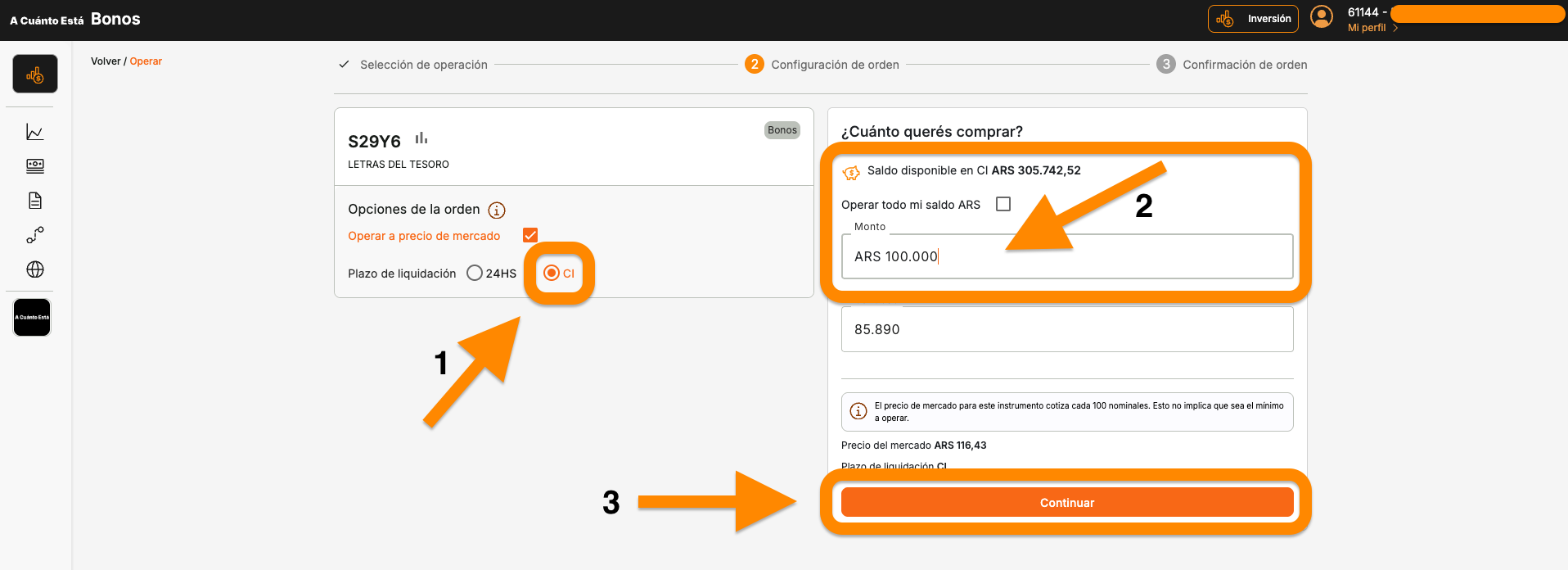Click the bar chart icon beside S29Y6
The width and height of the screenshot is (1568, 570).
point(421,138)
